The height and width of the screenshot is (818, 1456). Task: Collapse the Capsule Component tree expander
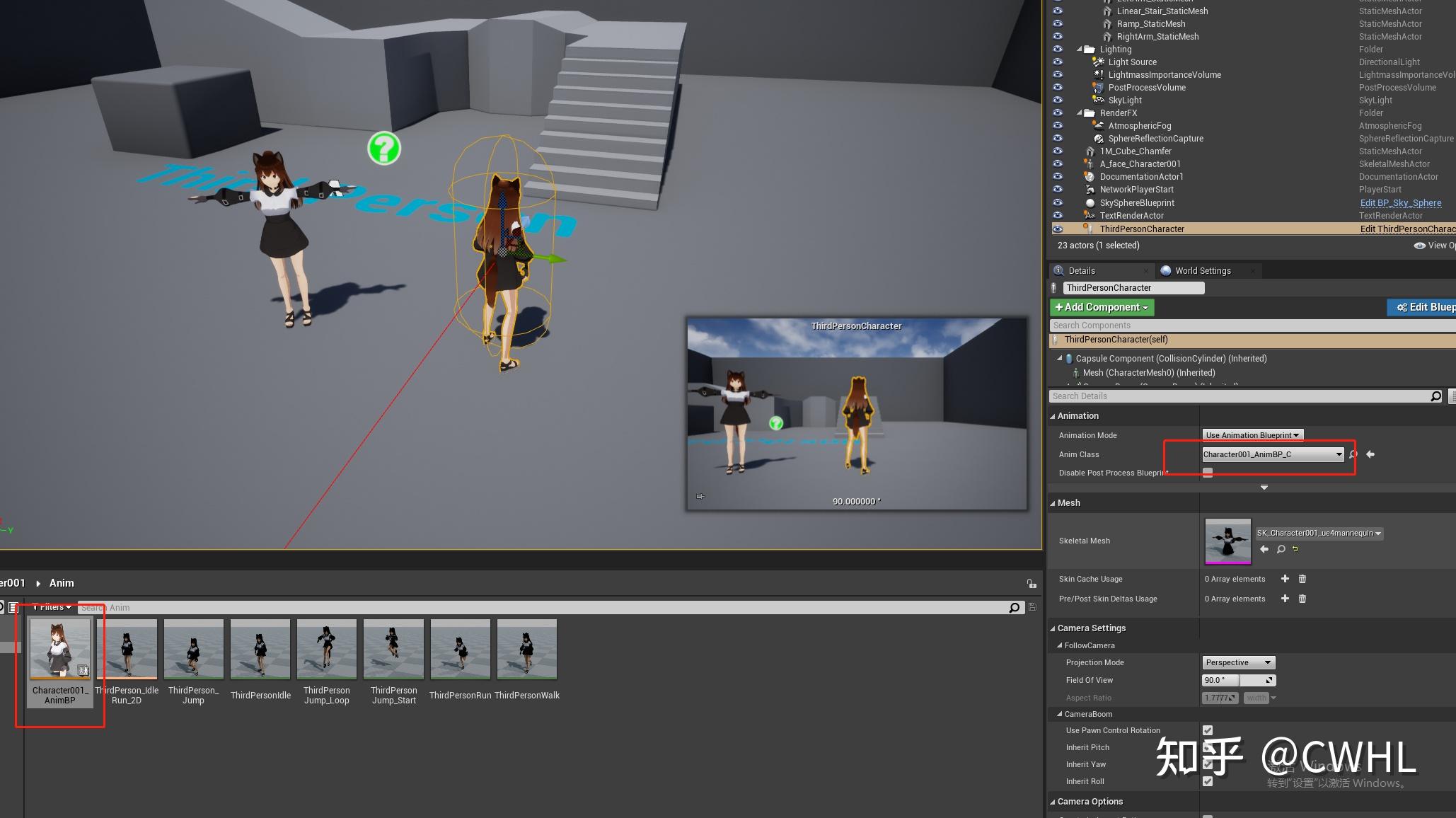pyautogui.click(x=1058, y=359)
